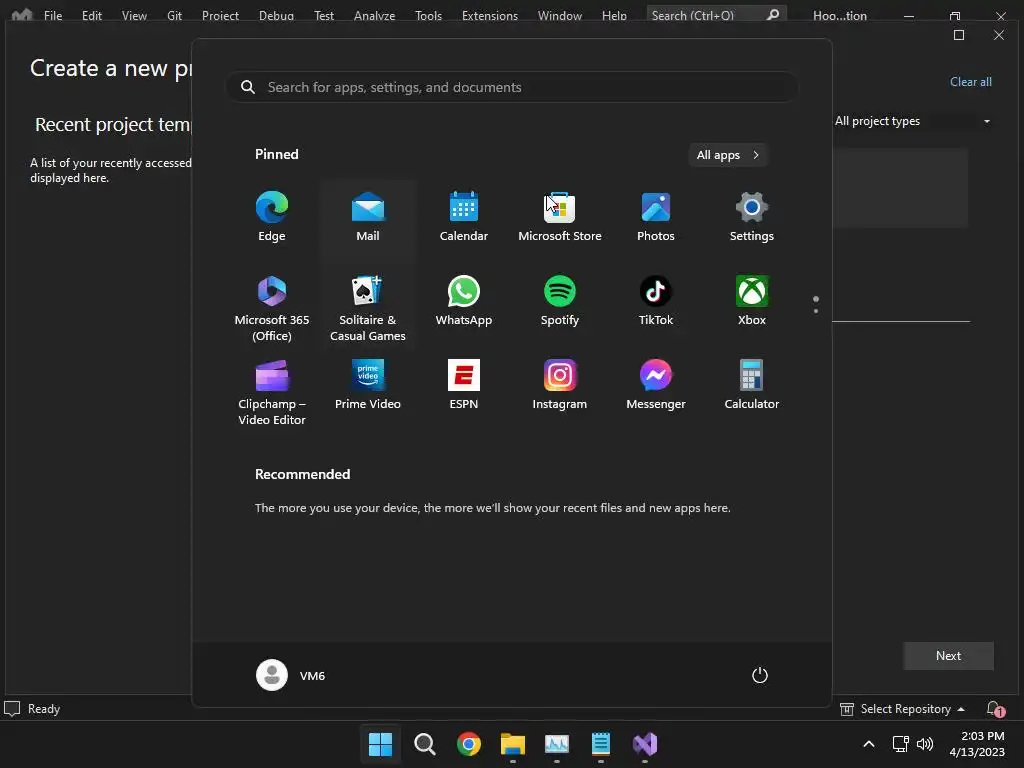
Task: Open the Tools menu in Visual Studio
Action: 428,15
